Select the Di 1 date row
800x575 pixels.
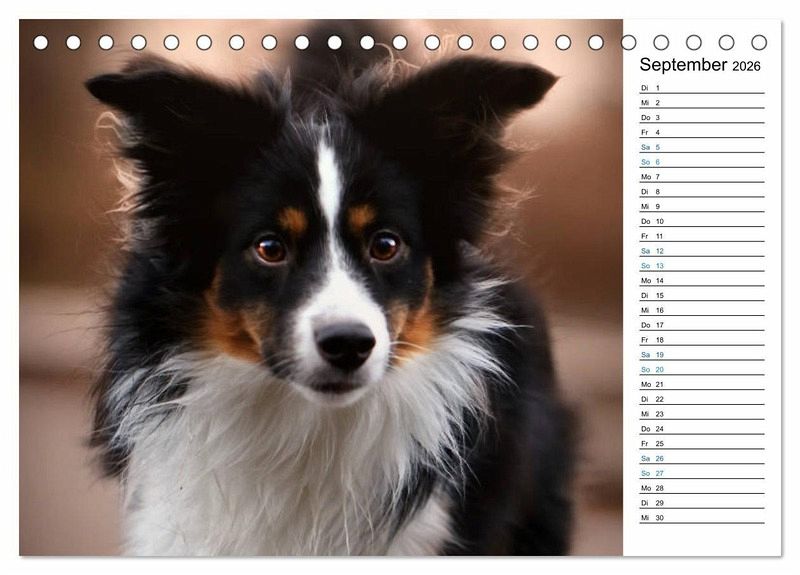[x=701, y=88]
